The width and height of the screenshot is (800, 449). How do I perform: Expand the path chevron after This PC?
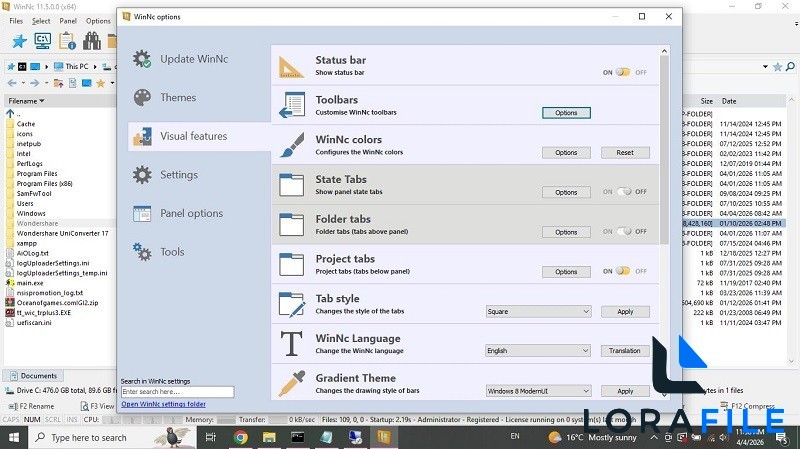(x=95, y=67)
